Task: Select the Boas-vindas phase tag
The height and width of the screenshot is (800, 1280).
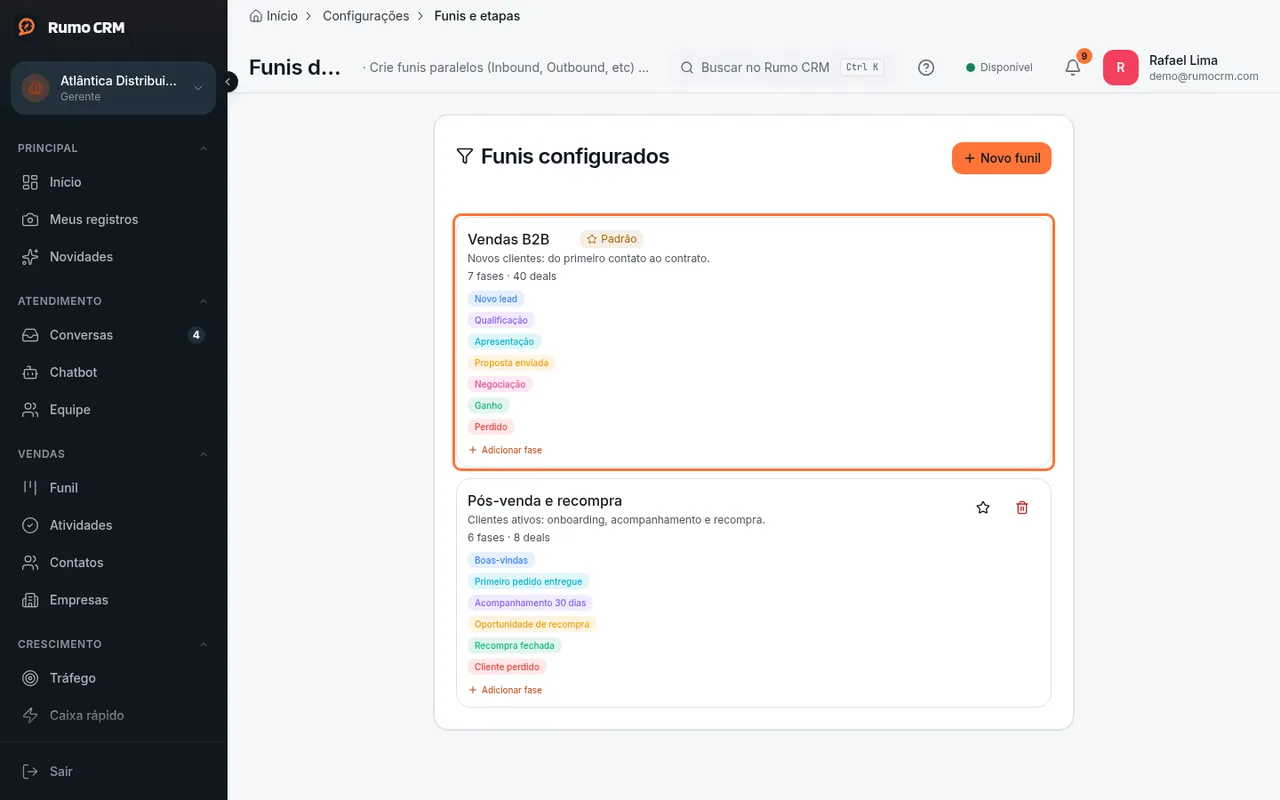Action: (x=501, y=560)
